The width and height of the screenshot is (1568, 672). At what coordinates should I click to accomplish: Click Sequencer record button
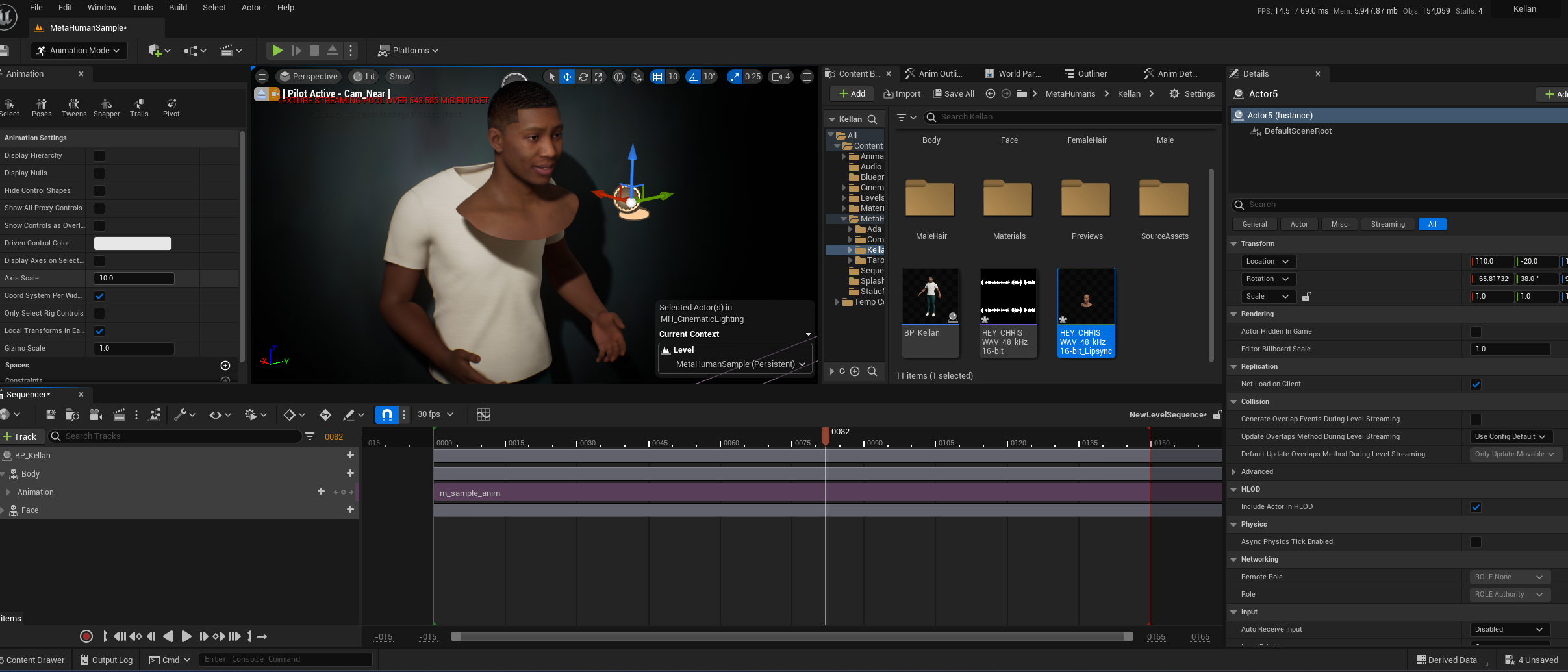(86, 636)
